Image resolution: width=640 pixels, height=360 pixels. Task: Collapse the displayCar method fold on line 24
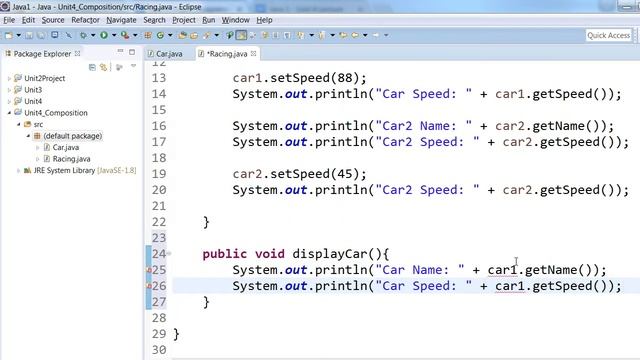[169, 253]
